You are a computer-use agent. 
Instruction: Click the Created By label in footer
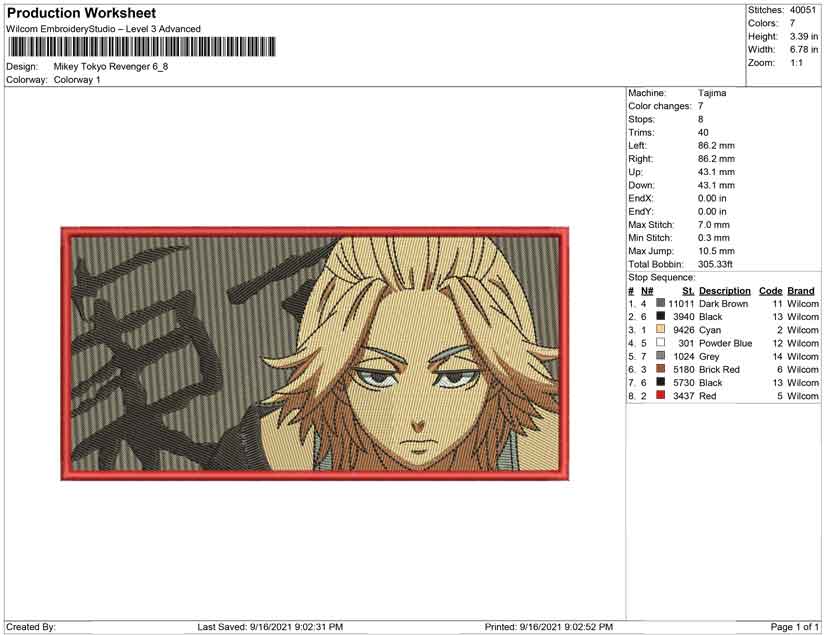(31, 627)
